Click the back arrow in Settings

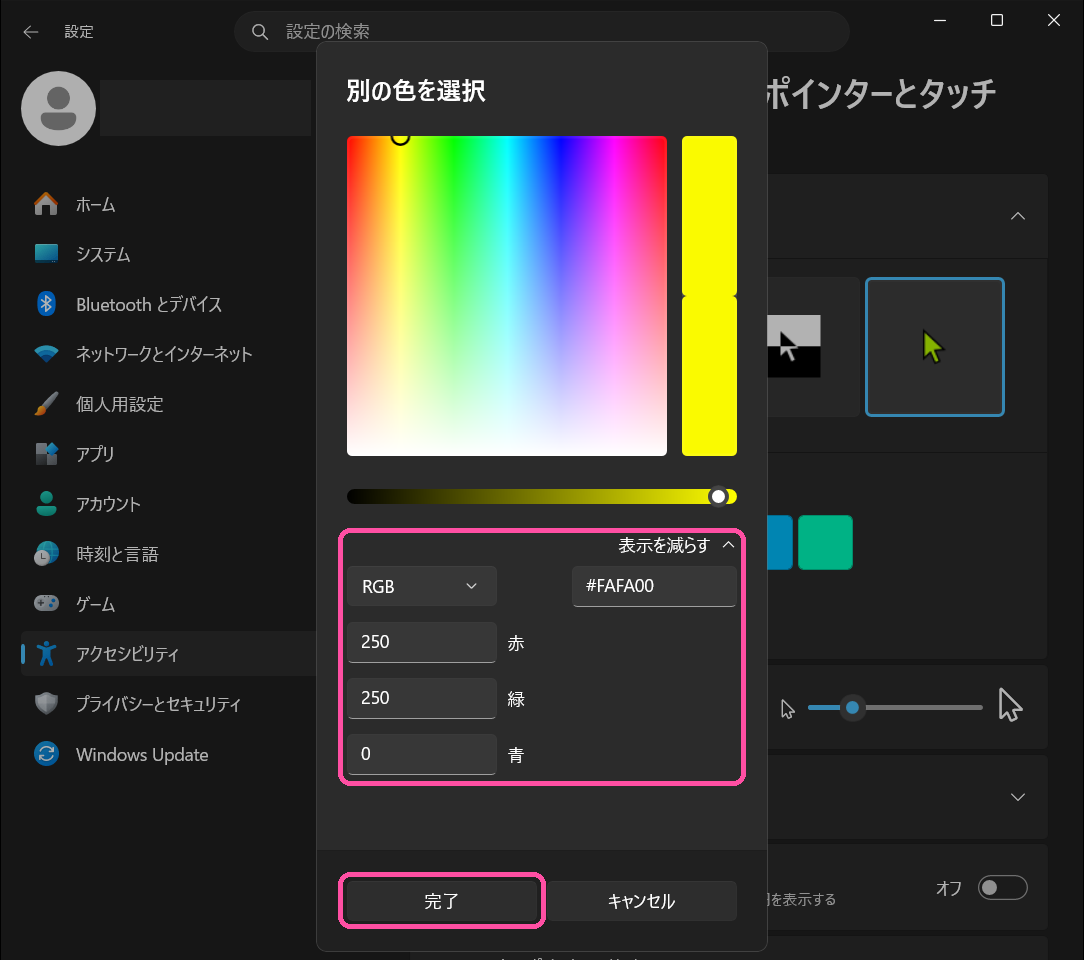click(x=30, y=32)
